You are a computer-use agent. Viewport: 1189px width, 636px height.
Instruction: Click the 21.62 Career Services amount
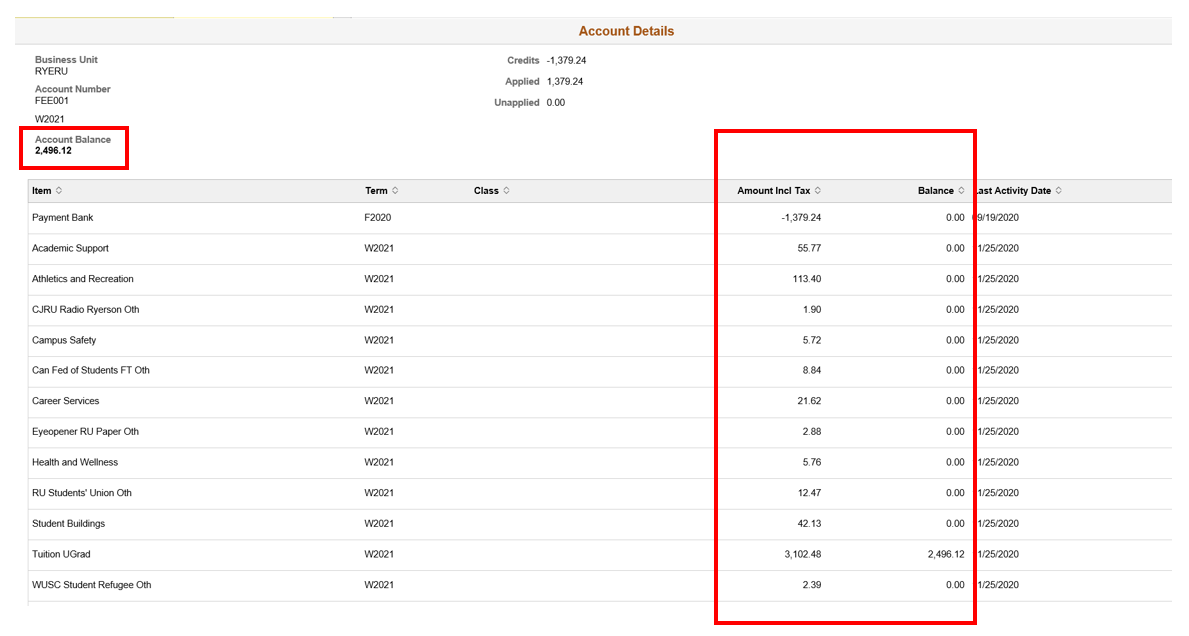(809, 401)
